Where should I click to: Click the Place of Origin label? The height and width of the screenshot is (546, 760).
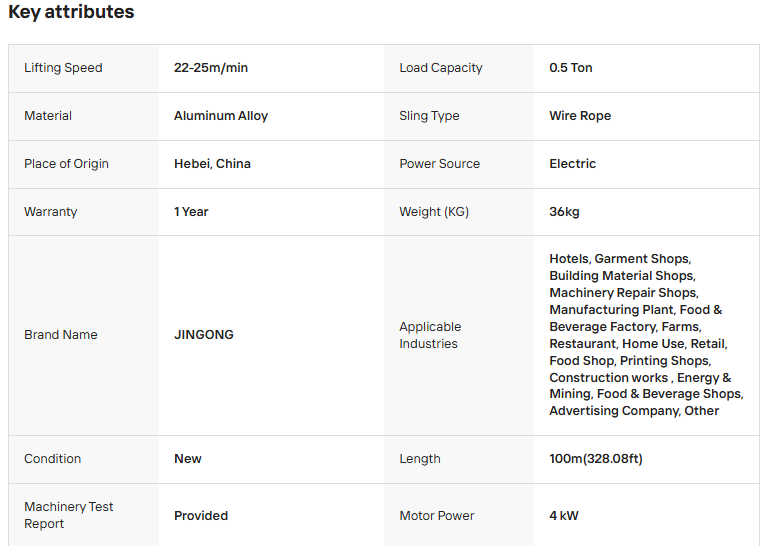coord(66,164)
